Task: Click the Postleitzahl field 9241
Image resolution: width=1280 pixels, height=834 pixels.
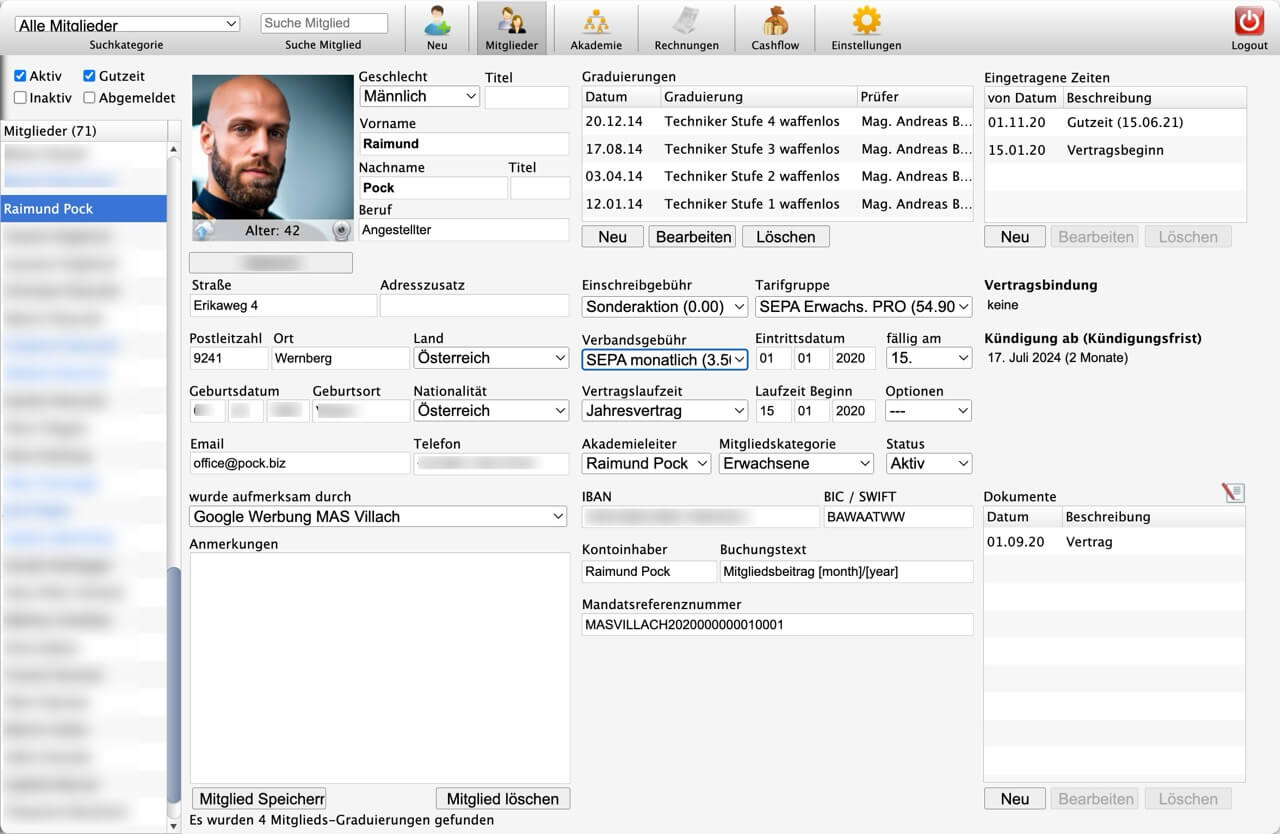Action: tap(229, 358)
